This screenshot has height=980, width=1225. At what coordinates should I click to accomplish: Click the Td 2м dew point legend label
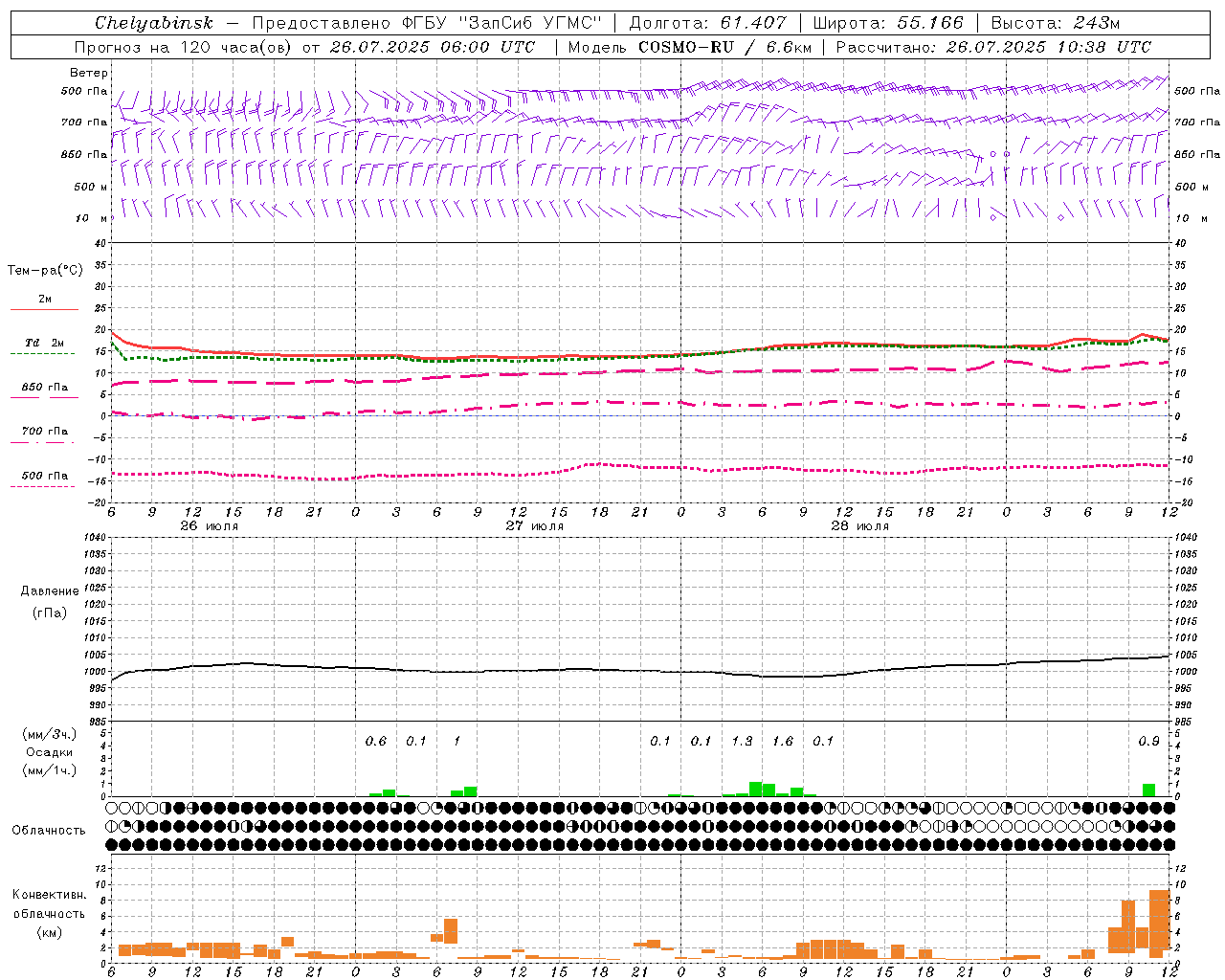pyautogui.click(x=45, y=343)
